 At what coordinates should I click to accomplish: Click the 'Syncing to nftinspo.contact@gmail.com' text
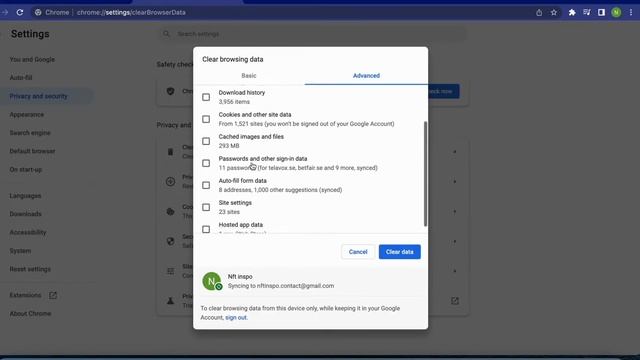click(x=281, y=286)
